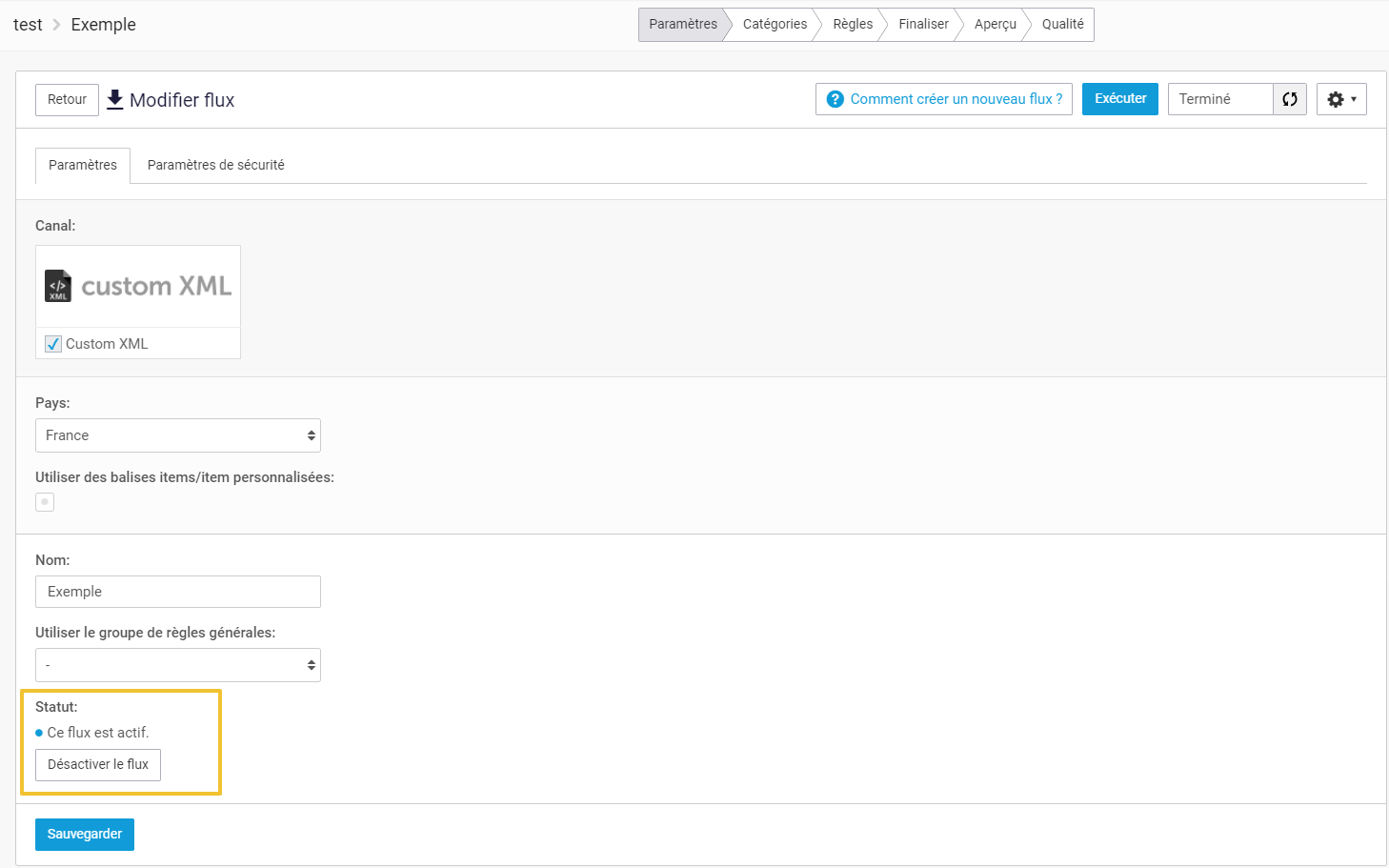This screenshot has height=868, width=1389.
Task: Click the custom XML channel logo
Action: (x=138, y=286)
